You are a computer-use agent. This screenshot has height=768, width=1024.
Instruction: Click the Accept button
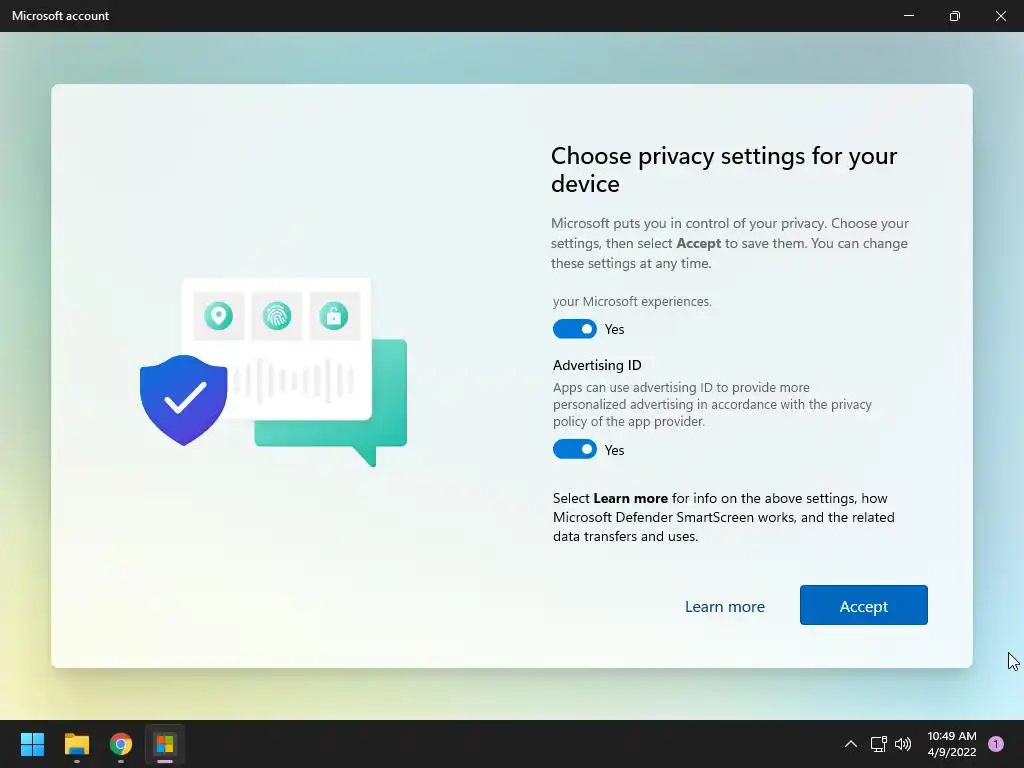[863, 605]
